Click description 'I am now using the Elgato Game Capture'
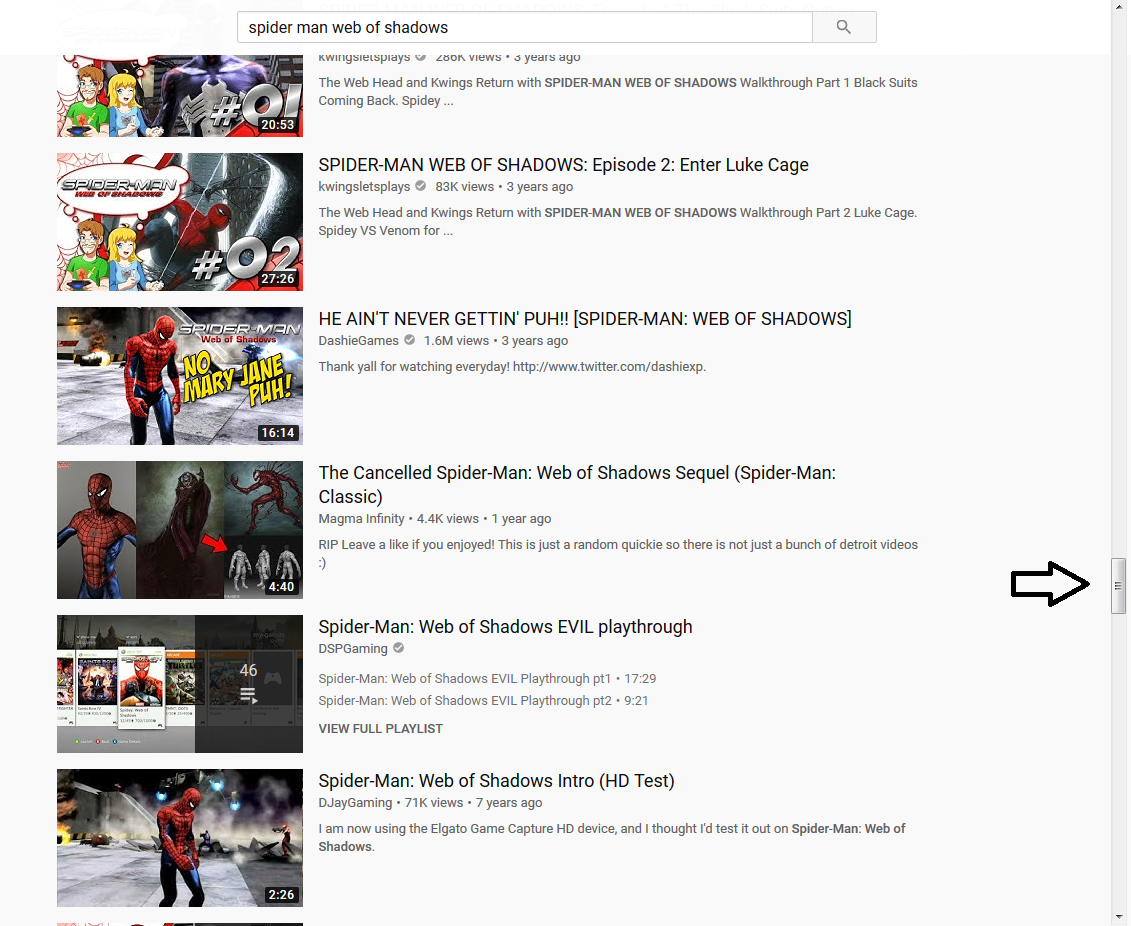The width and height of the screenshot is (1131, 926). pyautogui.click(x=612, y=838)
